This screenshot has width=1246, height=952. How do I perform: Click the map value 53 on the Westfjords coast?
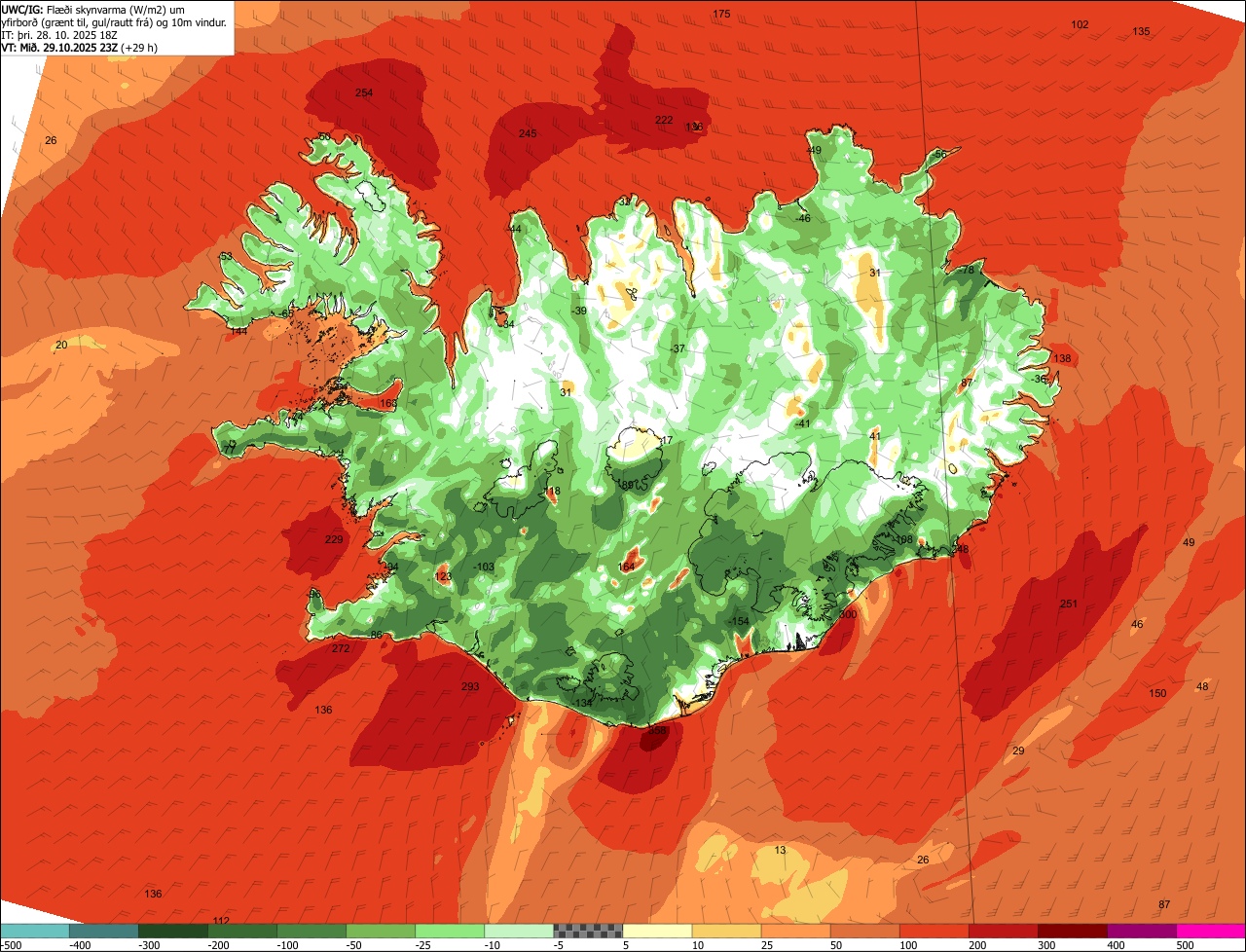pos(226,257)
